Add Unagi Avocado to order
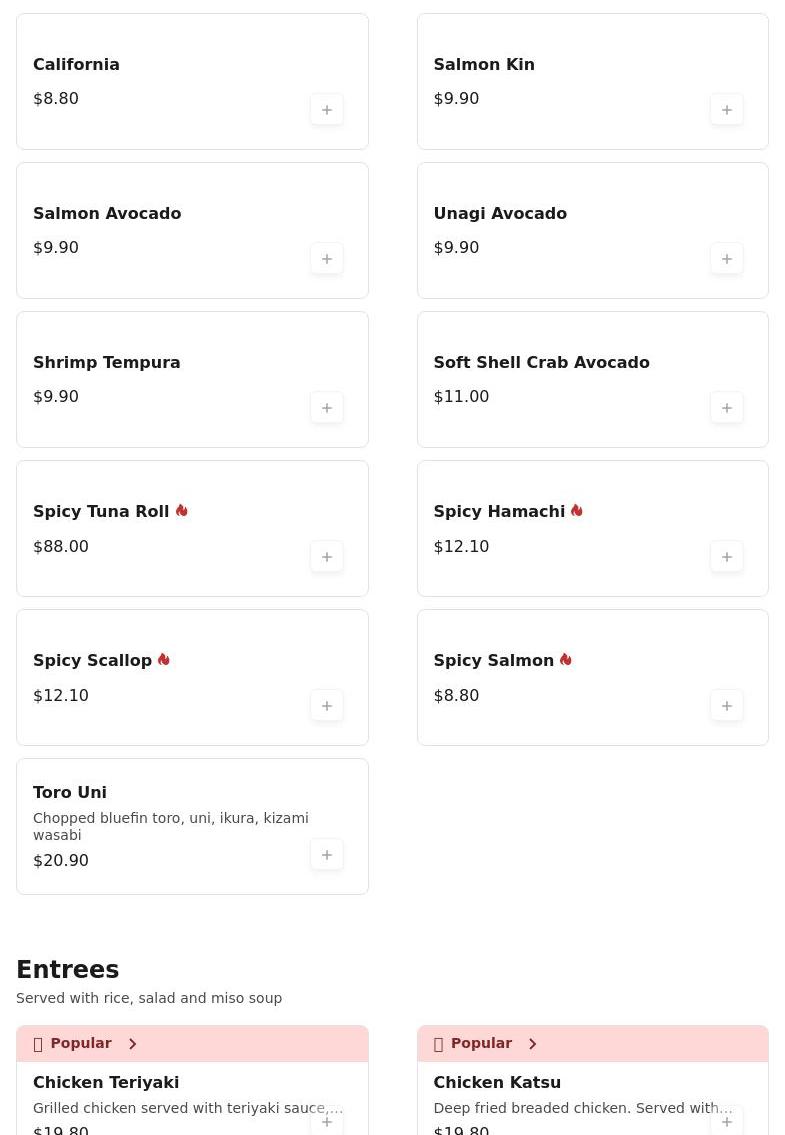Image resolution: width=785 pixels, height=1135 pixels. [727, 259]
